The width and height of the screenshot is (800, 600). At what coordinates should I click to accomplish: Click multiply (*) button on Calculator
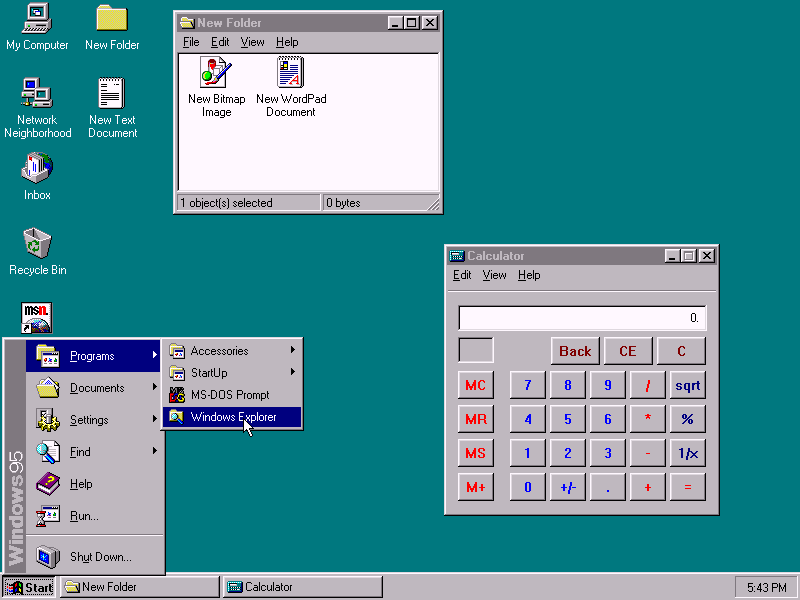pyautogui.click(x=647, y=419)
